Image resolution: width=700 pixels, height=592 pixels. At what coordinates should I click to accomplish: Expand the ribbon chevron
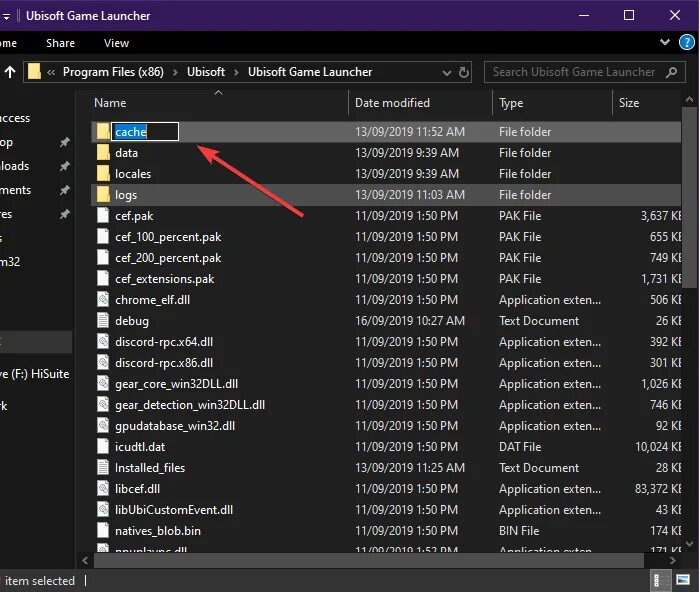pos(665,42)
